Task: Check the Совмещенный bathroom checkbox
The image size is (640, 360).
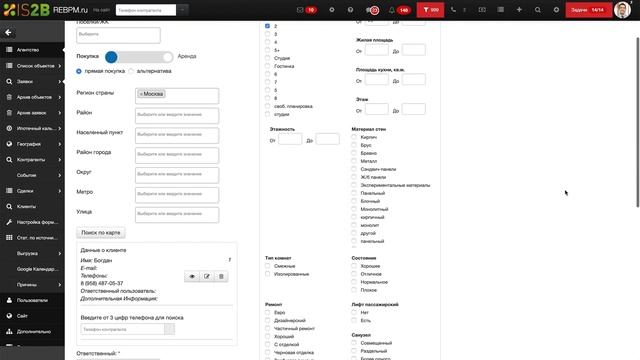Action: 354,343
